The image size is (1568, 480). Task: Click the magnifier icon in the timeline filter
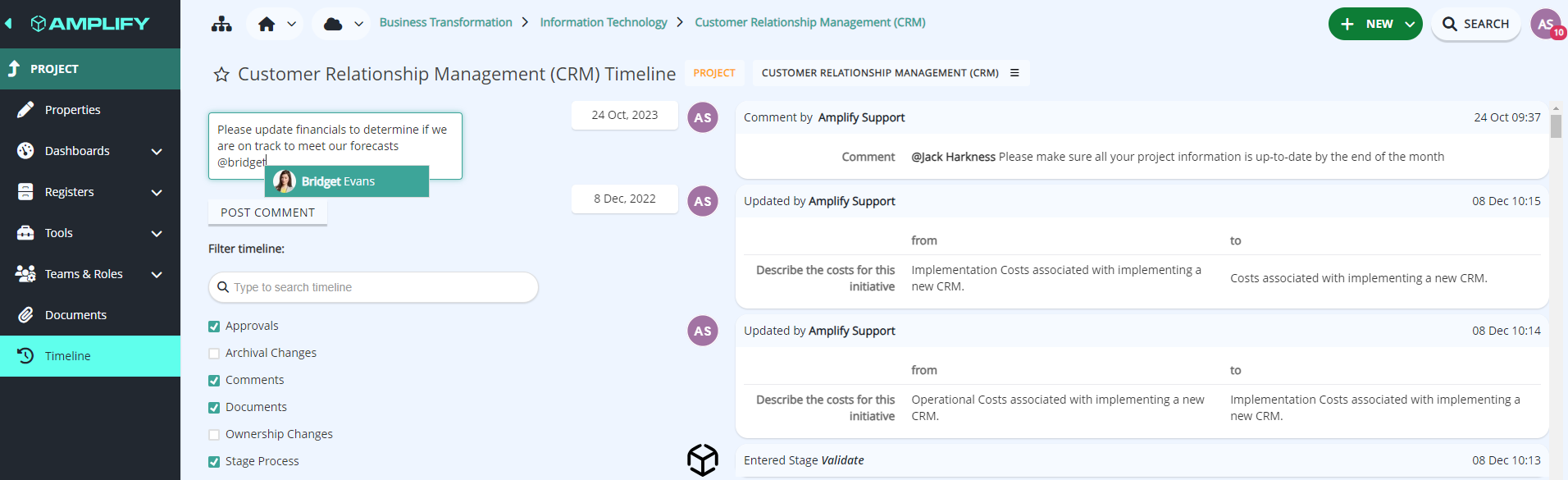point(223,287)
